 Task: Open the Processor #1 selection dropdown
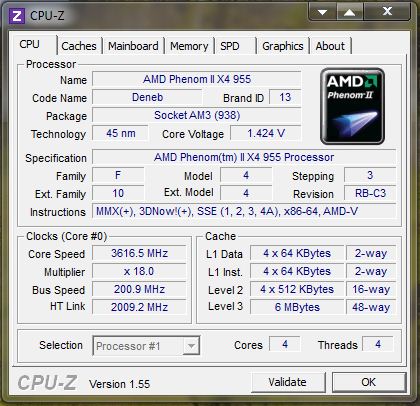point(146,346)
